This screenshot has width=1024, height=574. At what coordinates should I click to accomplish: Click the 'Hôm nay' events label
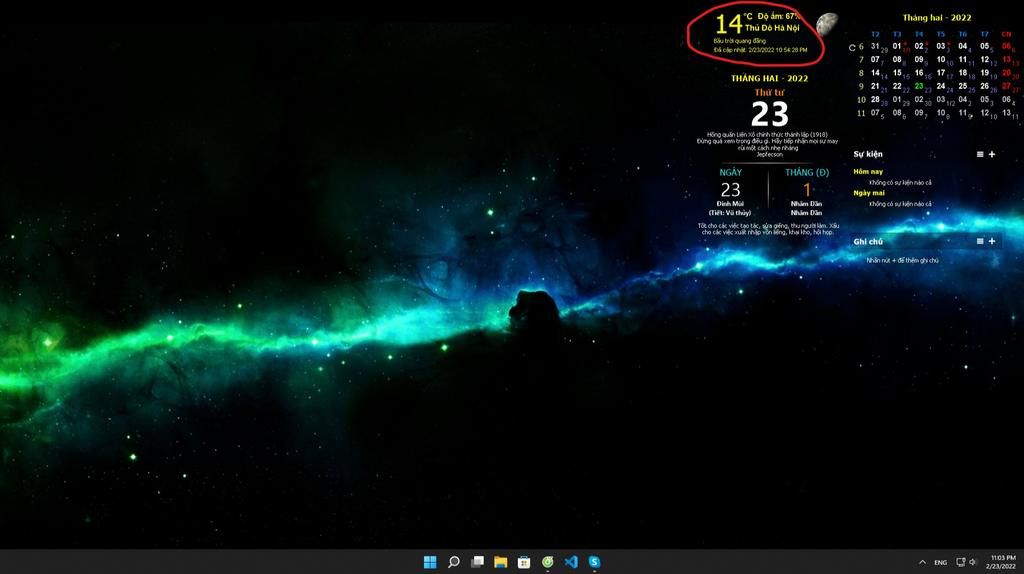(x=868, y=172)
